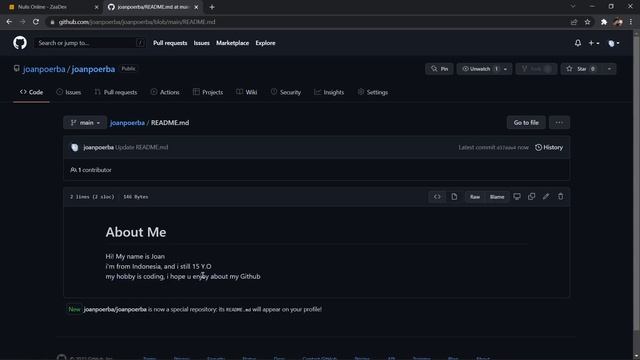Click the Unwatch button

(479, 69)
